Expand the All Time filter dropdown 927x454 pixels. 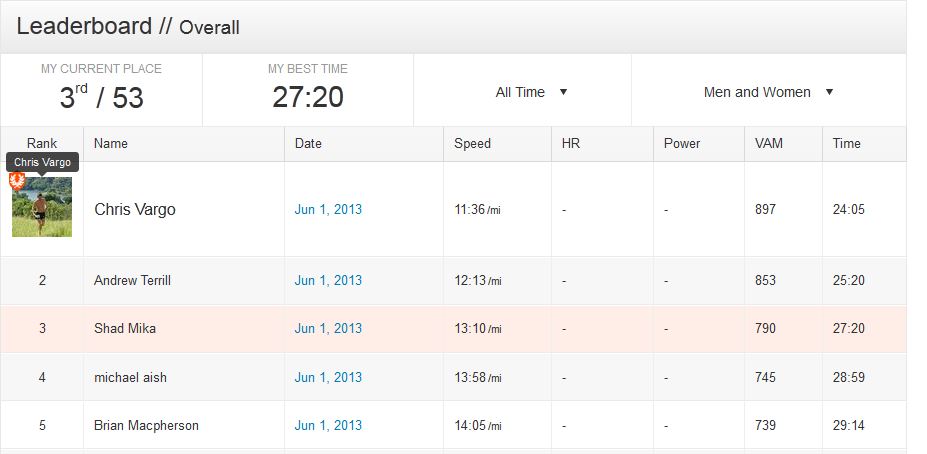531,92
